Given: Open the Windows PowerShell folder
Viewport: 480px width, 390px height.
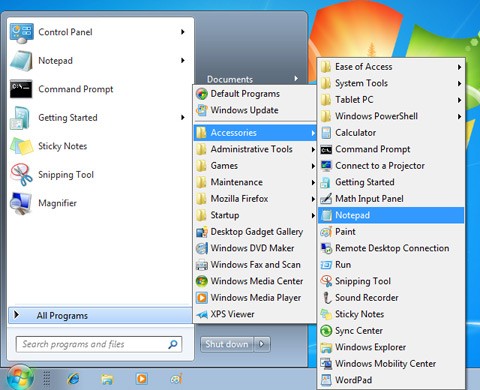Looking at the screenshot, I should tap(391, 116).
